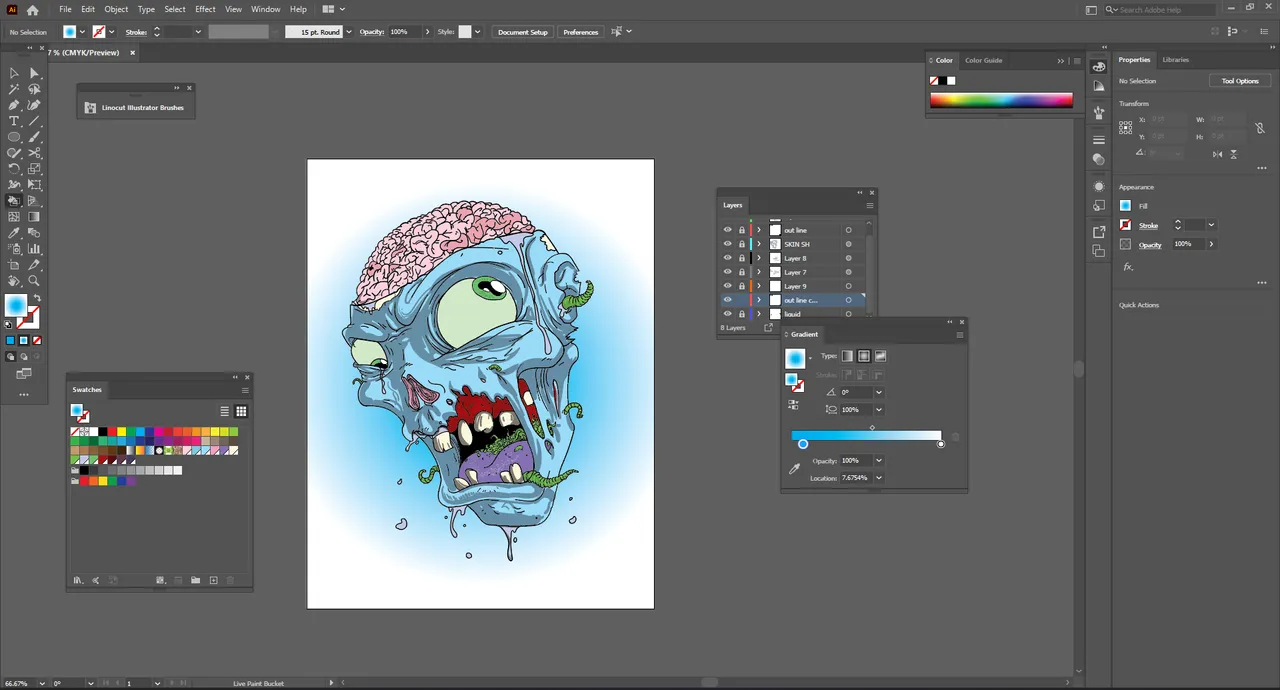Select the Type tool

click(14, 121)
